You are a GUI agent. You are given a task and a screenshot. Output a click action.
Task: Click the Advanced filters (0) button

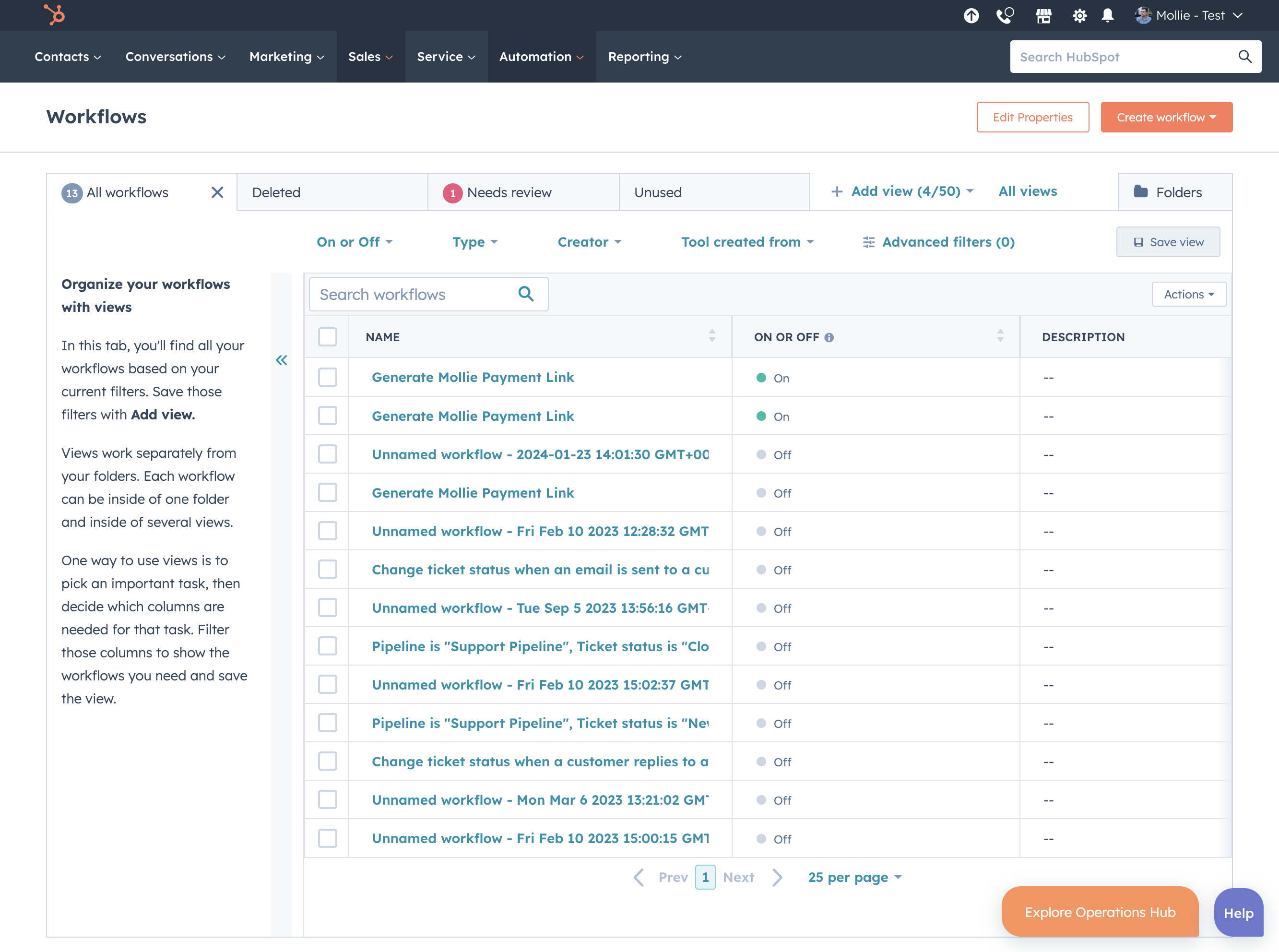pos(938,242)
